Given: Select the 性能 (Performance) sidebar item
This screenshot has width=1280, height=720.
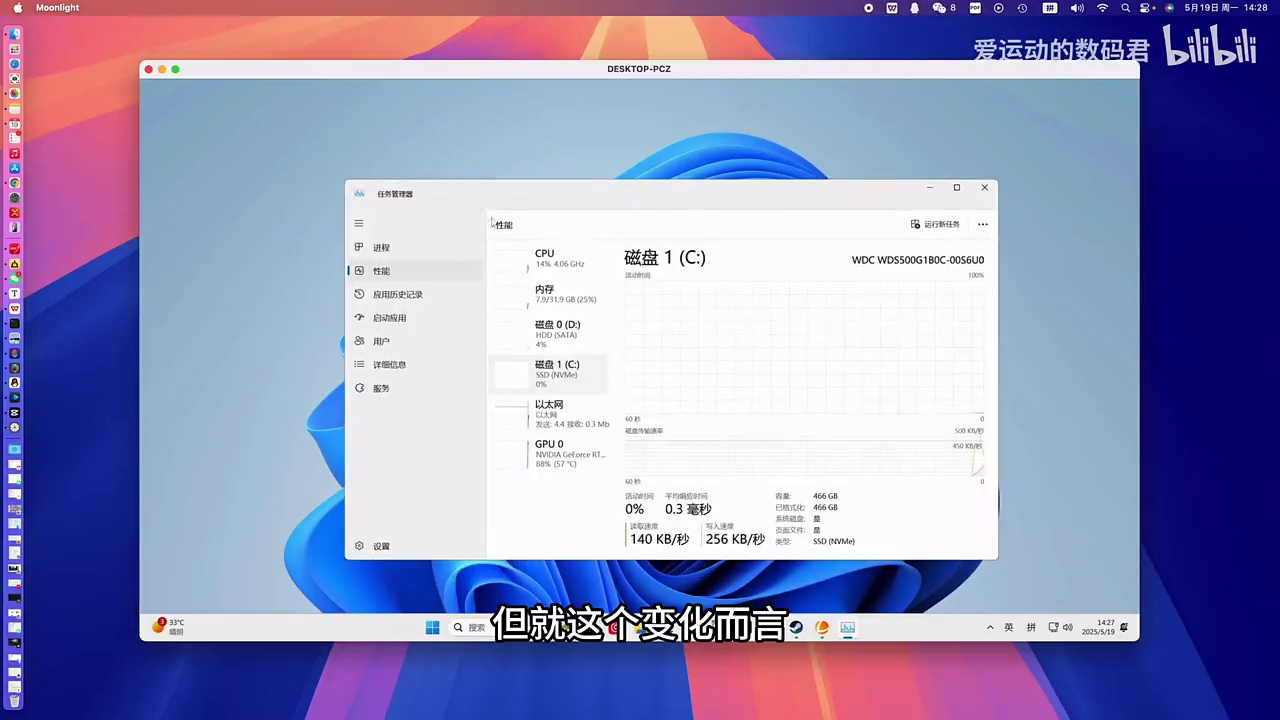Looking at the screenshot, I should pyautogui.click(x=415, y=271).
